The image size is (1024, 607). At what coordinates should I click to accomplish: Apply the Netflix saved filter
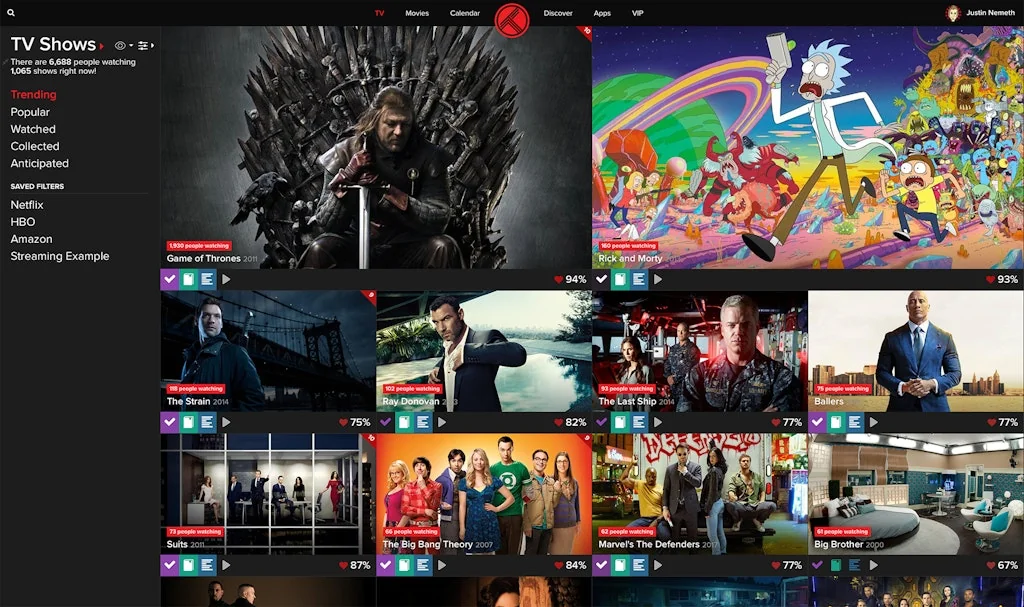point(27,205)
